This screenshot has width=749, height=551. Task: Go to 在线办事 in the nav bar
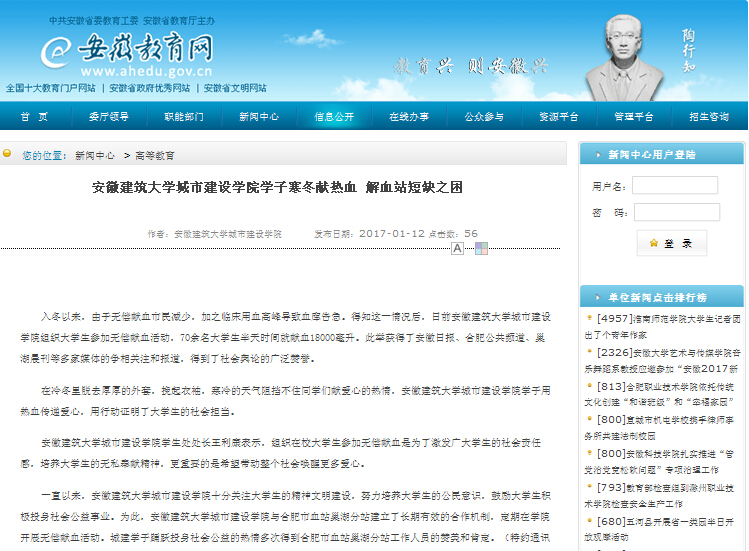pos(409,117)
